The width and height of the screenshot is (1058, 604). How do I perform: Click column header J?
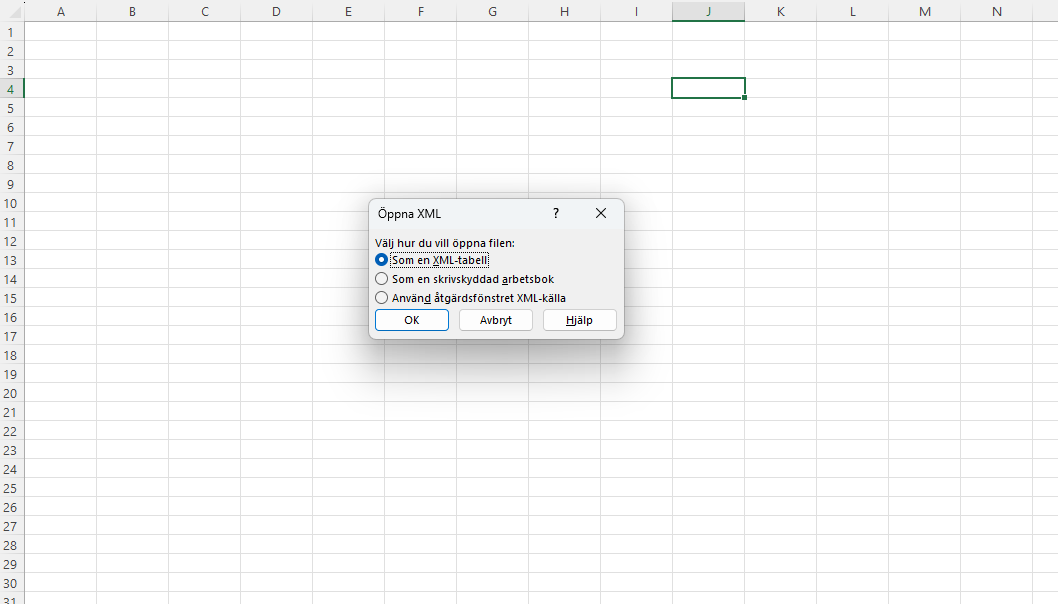point(708,11)
